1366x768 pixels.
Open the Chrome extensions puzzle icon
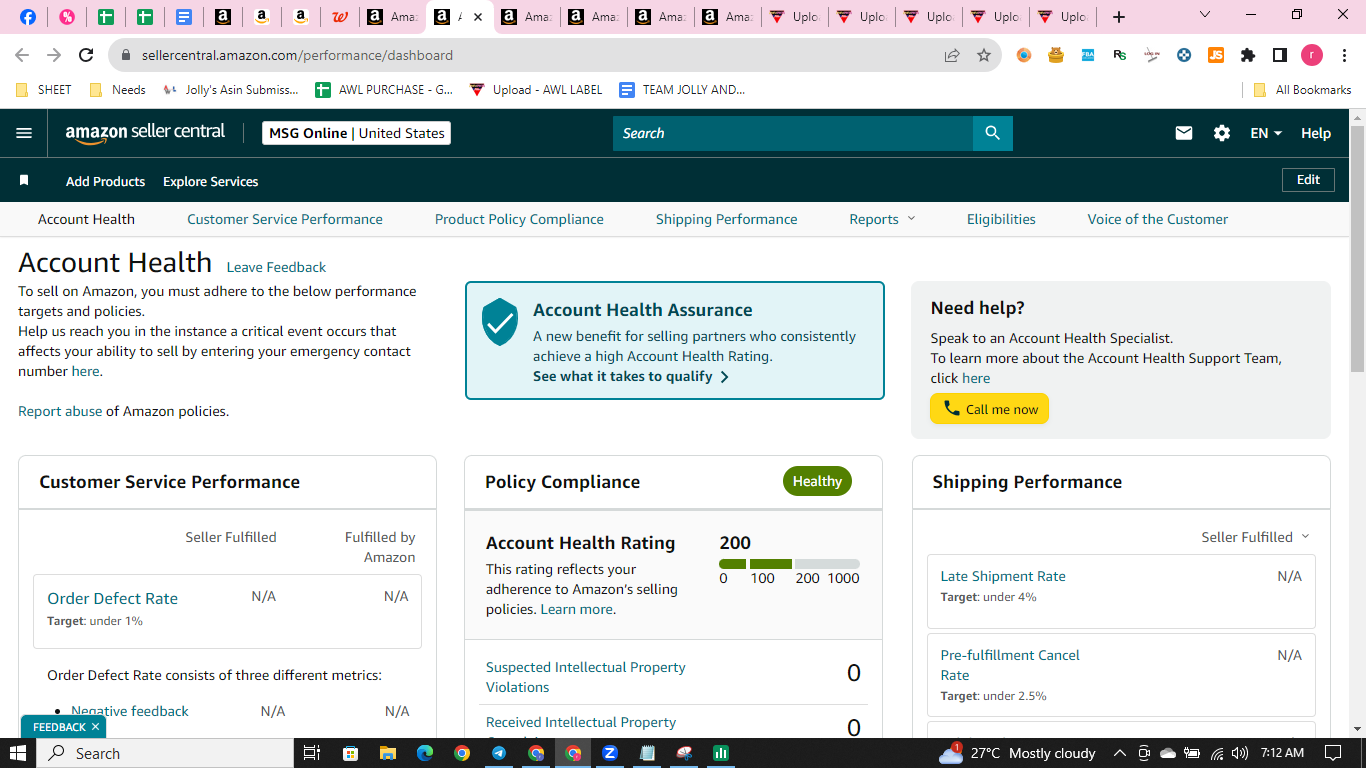1248,55
